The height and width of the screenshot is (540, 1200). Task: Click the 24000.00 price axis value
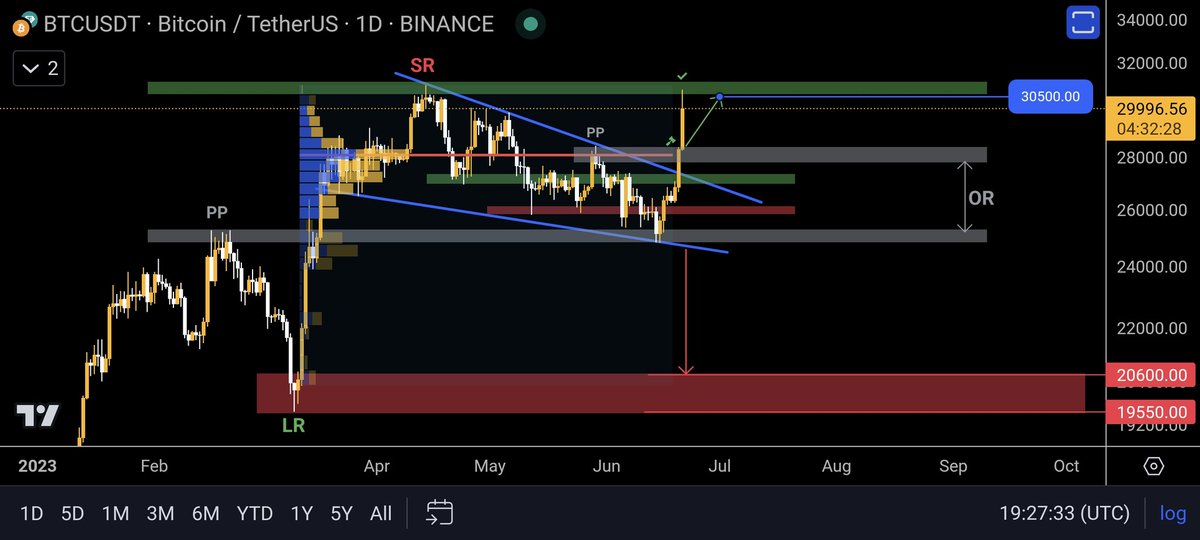tap(1152, 267)
